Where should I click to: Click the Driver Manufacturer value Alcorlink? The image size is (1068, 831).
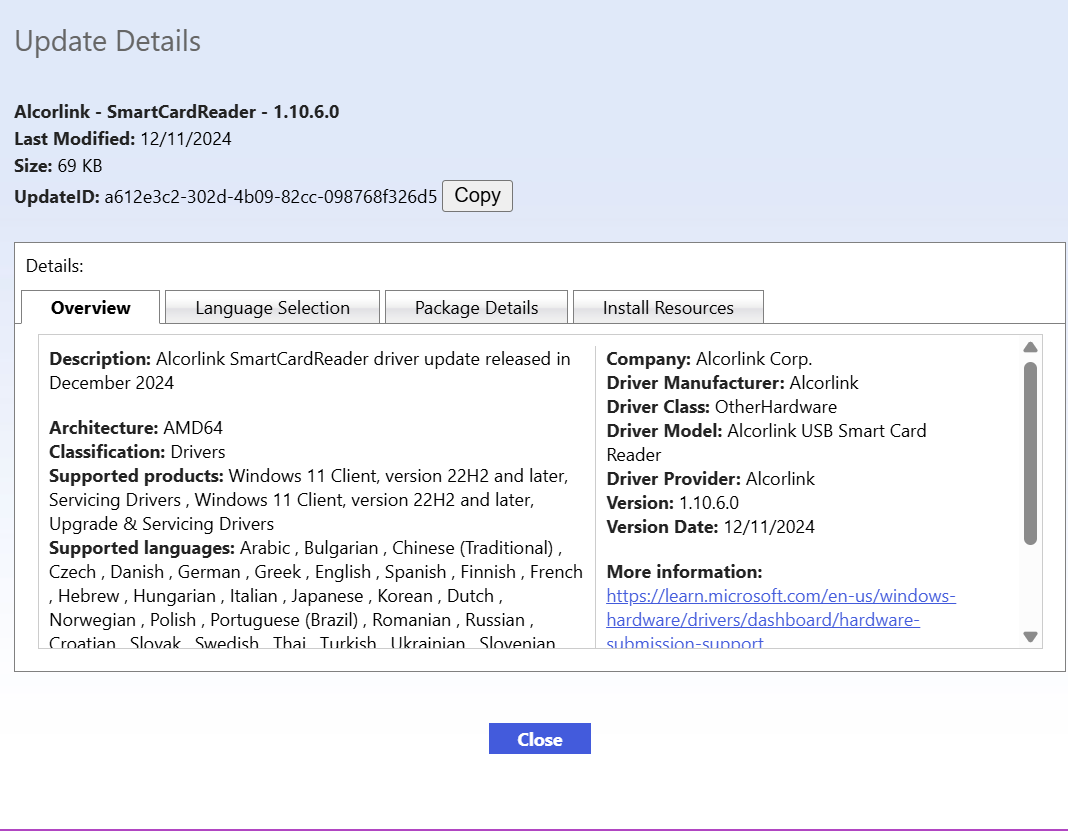pyautogui.click(x=823, y=383)
